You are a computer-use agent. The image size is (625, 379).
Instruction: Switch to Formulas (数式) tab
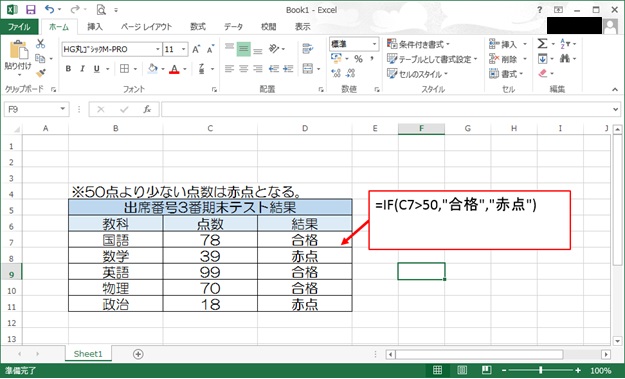click(198, 27)
